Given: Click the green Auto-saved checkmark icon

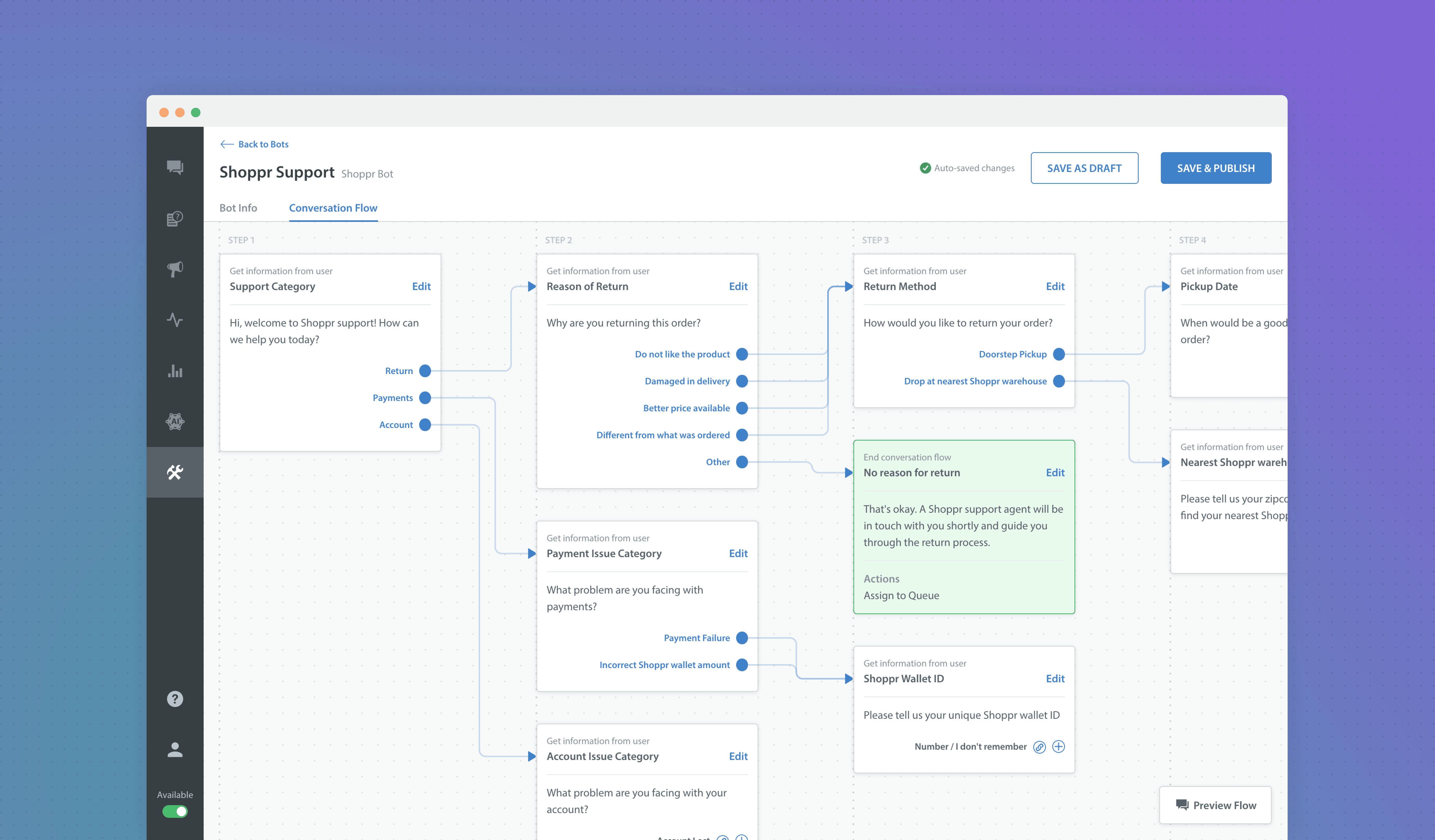Looking at the screenshot, I should click(925, 168).
